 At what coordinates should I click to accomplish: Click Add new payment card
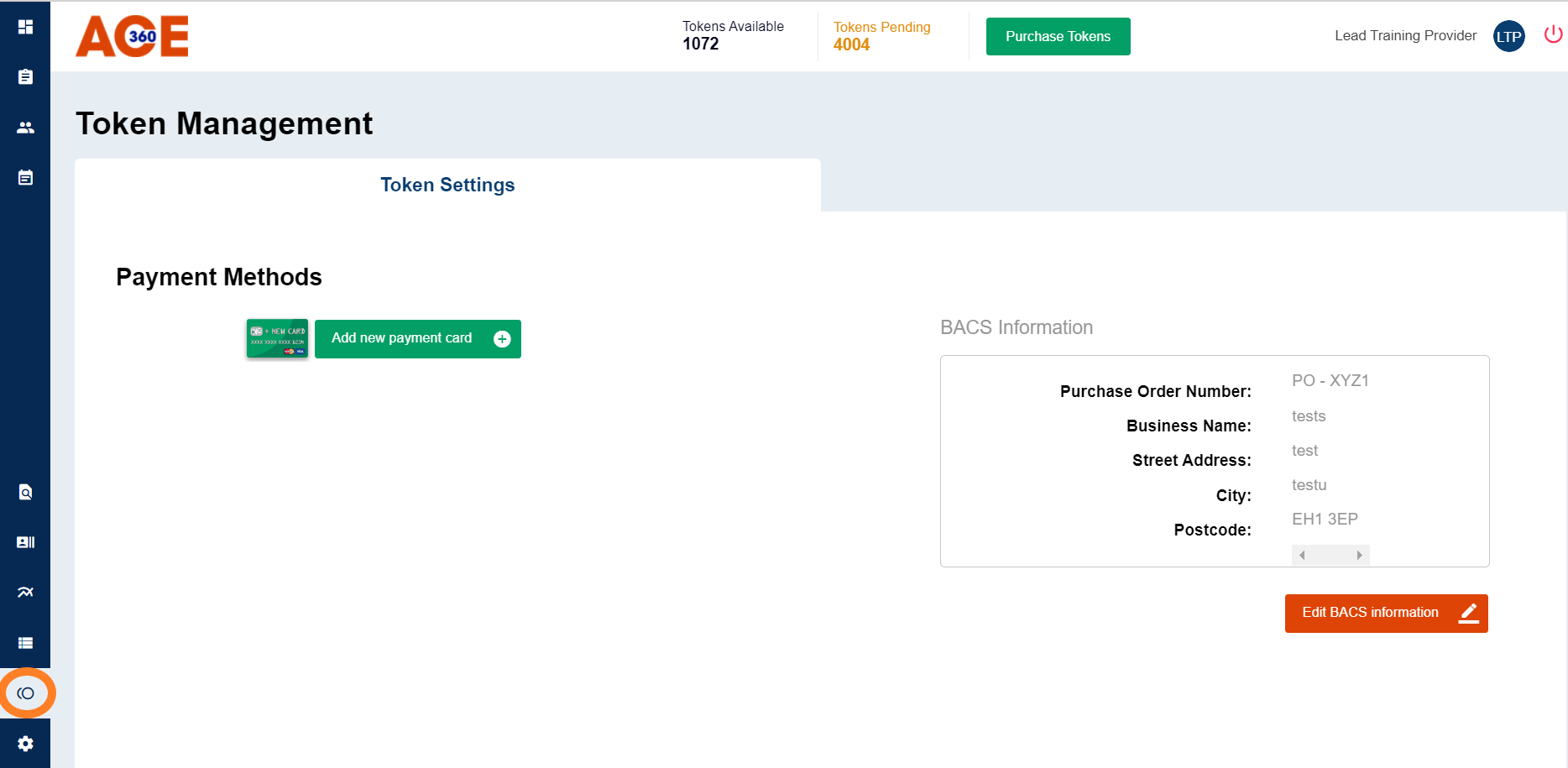pyautogui.click(x=417, y=338)
